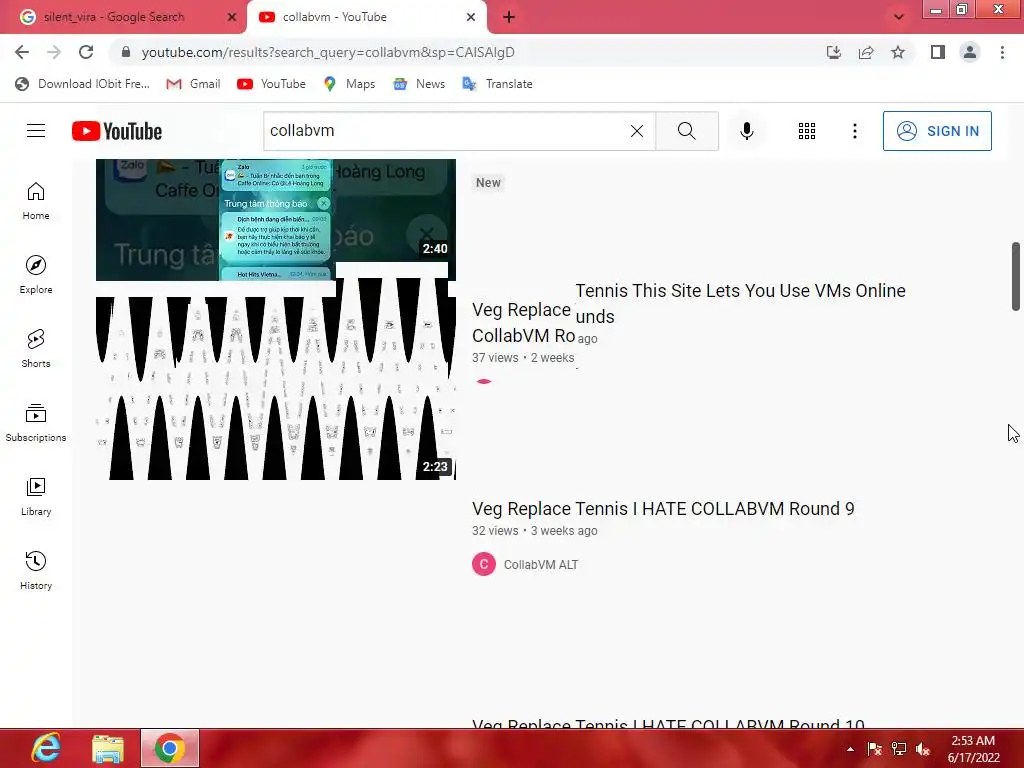Click the address bar URL

pyautogui.click(x=328, y=52)
